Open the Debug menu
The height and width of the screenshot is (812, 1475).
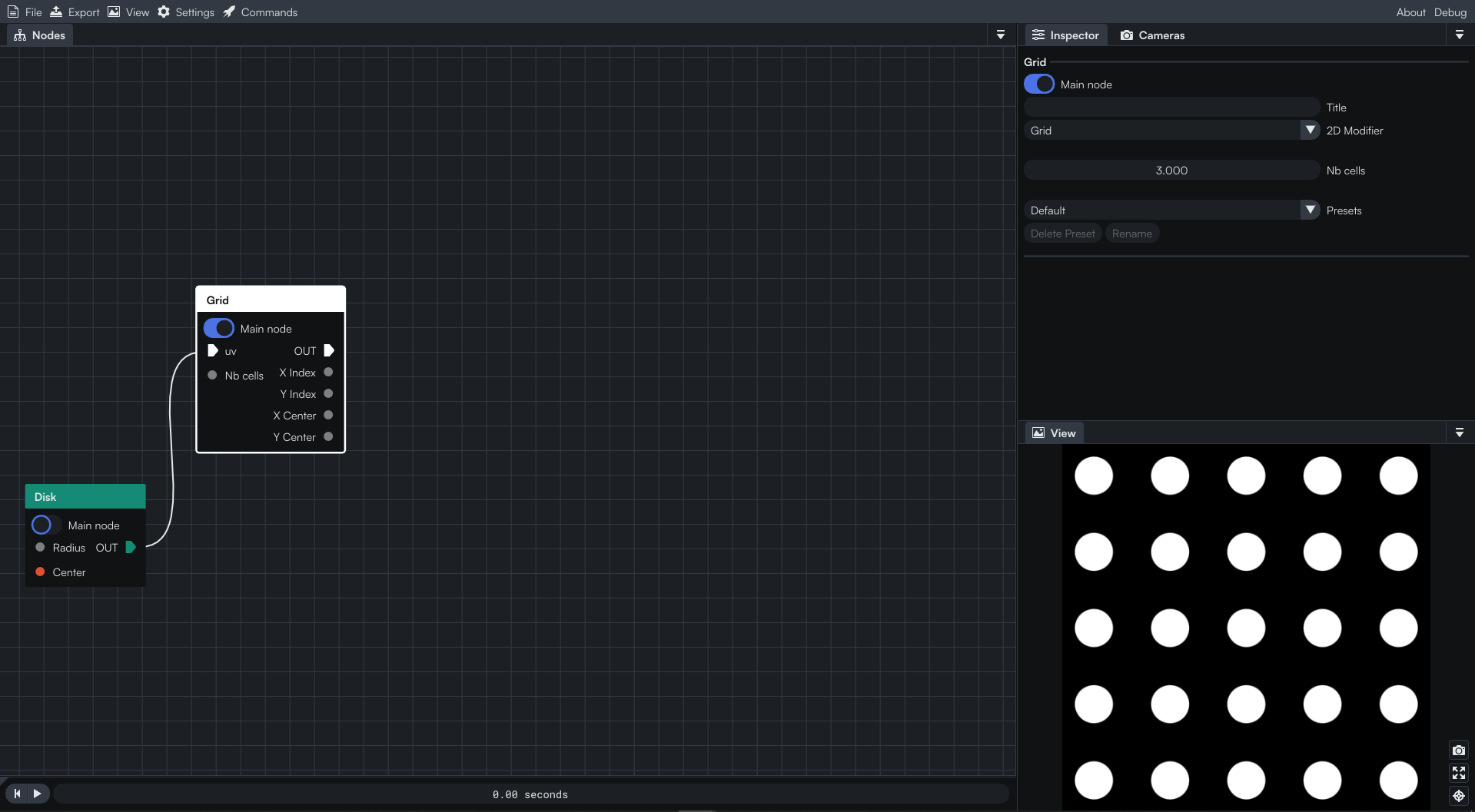click(1450, 12)
